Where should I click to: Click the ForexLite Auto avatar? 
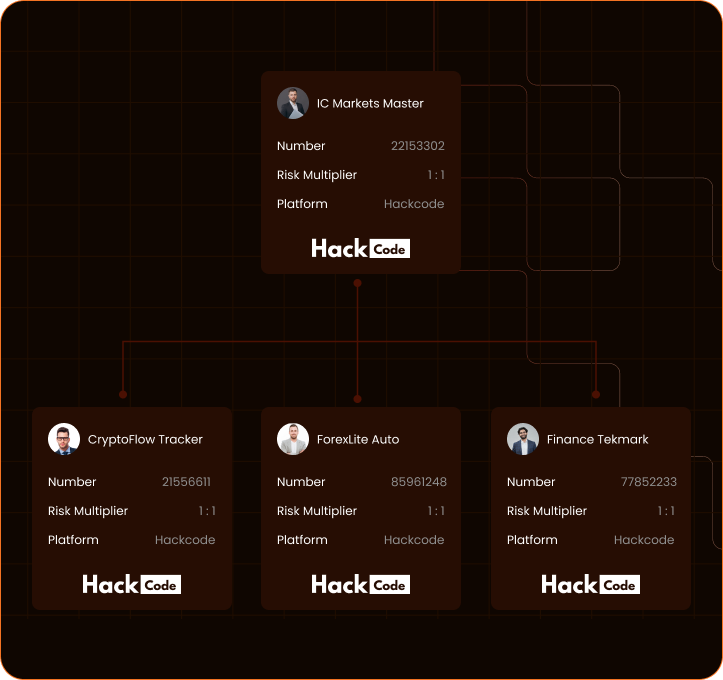click(x=293, y=439)
